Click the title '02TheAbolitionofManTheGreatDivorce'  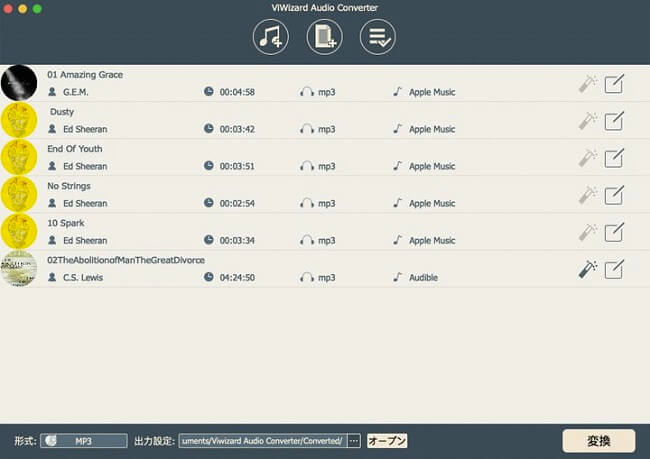click(x=126, y=260)
